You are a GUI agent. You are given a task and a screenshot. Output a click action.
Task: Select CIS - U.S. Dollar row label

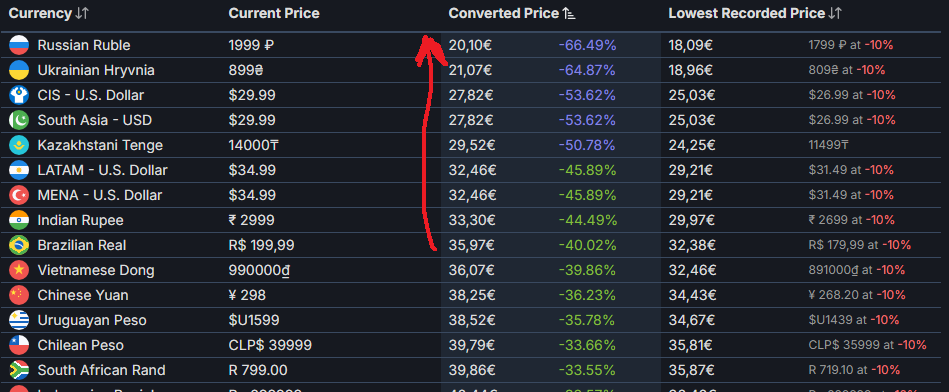(91, 95)
